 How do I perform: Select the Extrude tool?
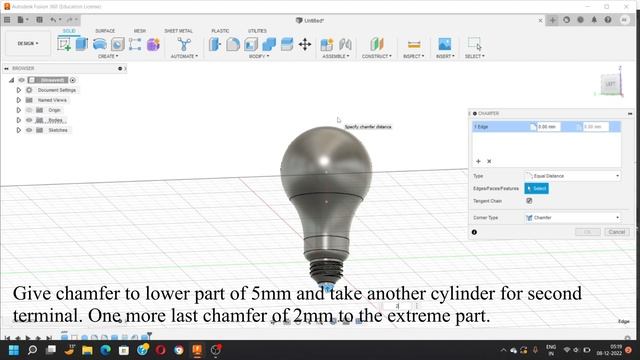coord(82,44)
